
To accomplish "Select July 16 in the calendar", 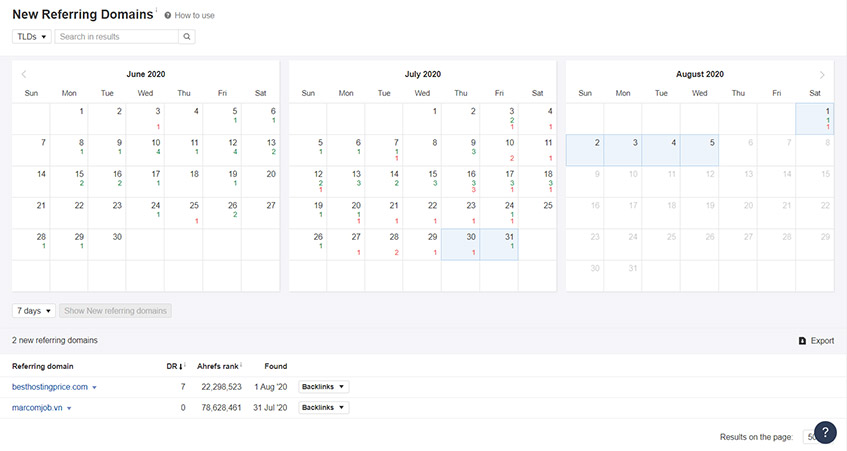I will click(x=460, y=181).
